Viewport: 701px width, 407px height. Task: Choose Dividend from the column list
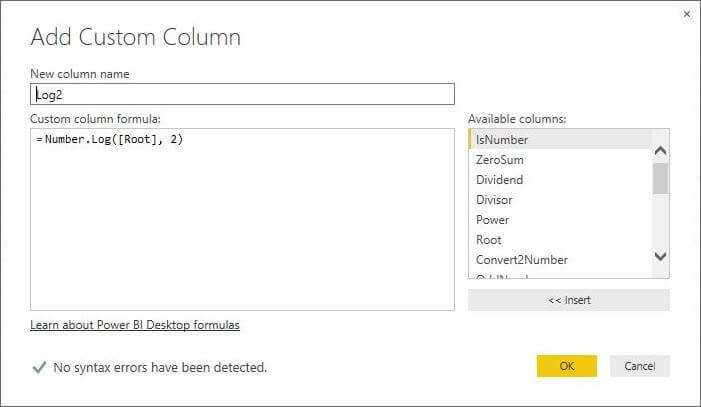(500, 180)
